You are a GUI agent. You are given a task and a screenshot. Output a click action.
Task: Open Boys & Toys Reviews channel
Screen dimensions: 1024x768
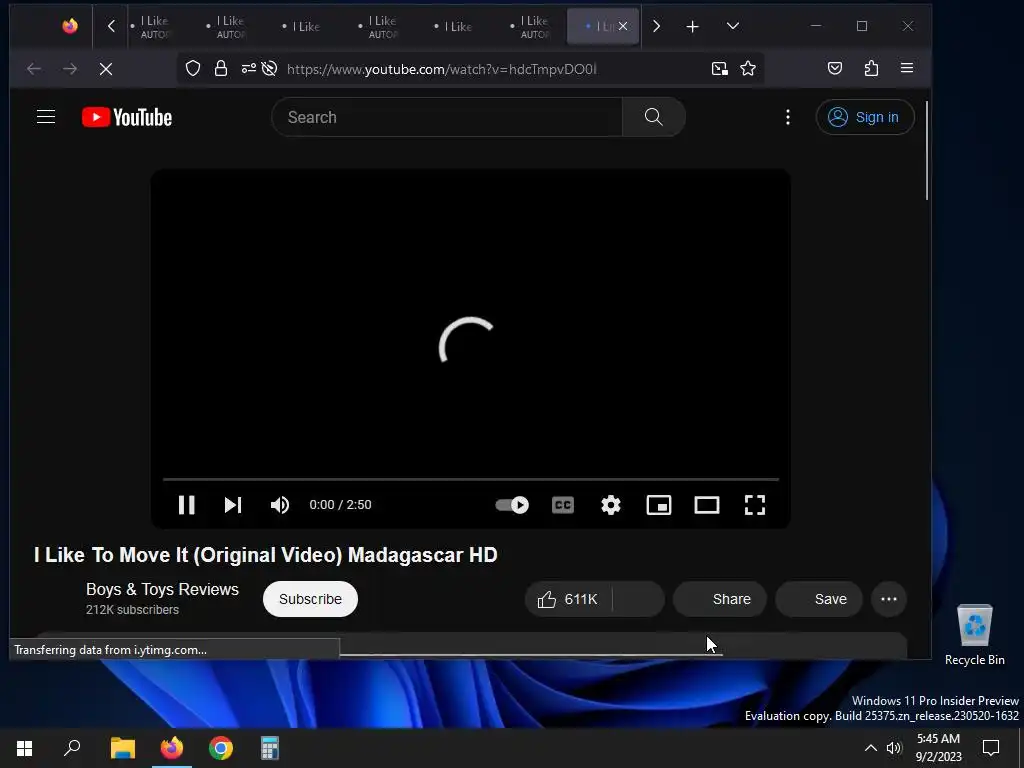(163, 589)
